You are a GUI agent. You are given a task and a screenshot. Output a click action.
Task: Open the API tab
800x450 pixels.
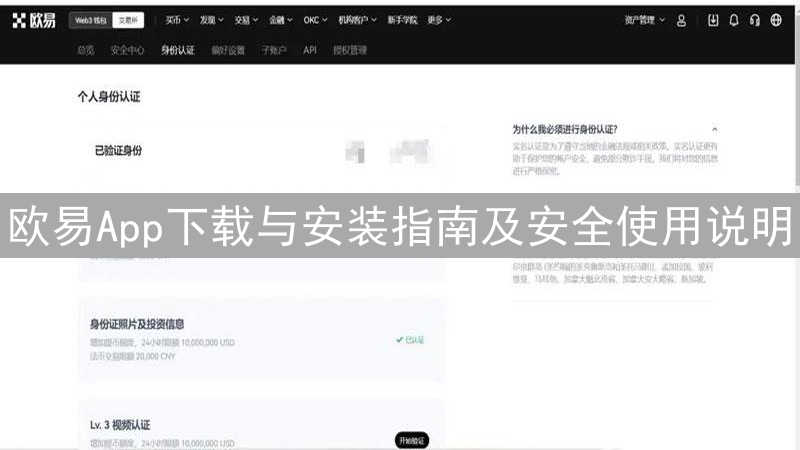pos(310,50)
